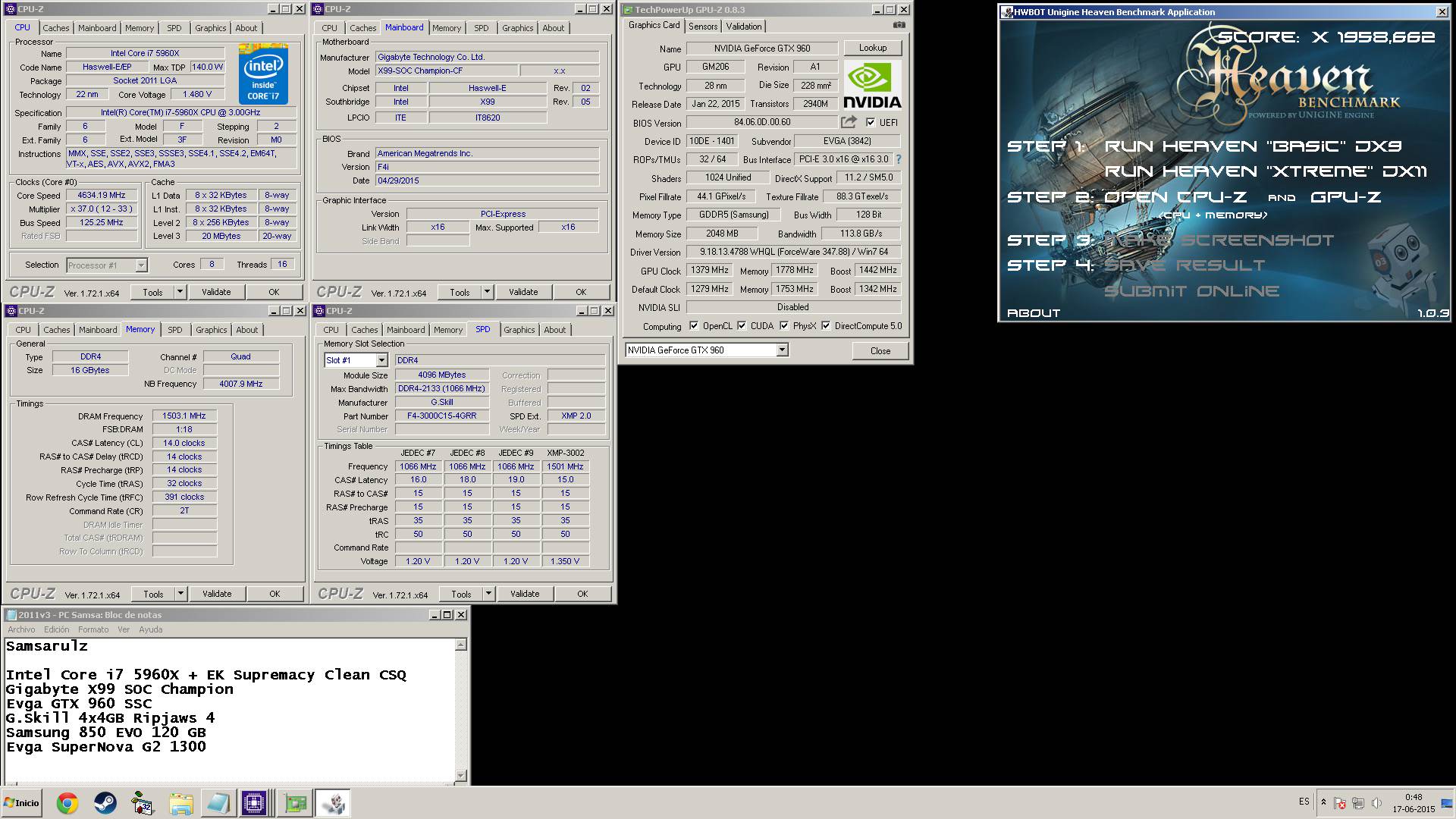This screenshot has width=1456, height=819.
Task: Open the GTX 960 GPU selector dropdown
Action: click(782, 350)
